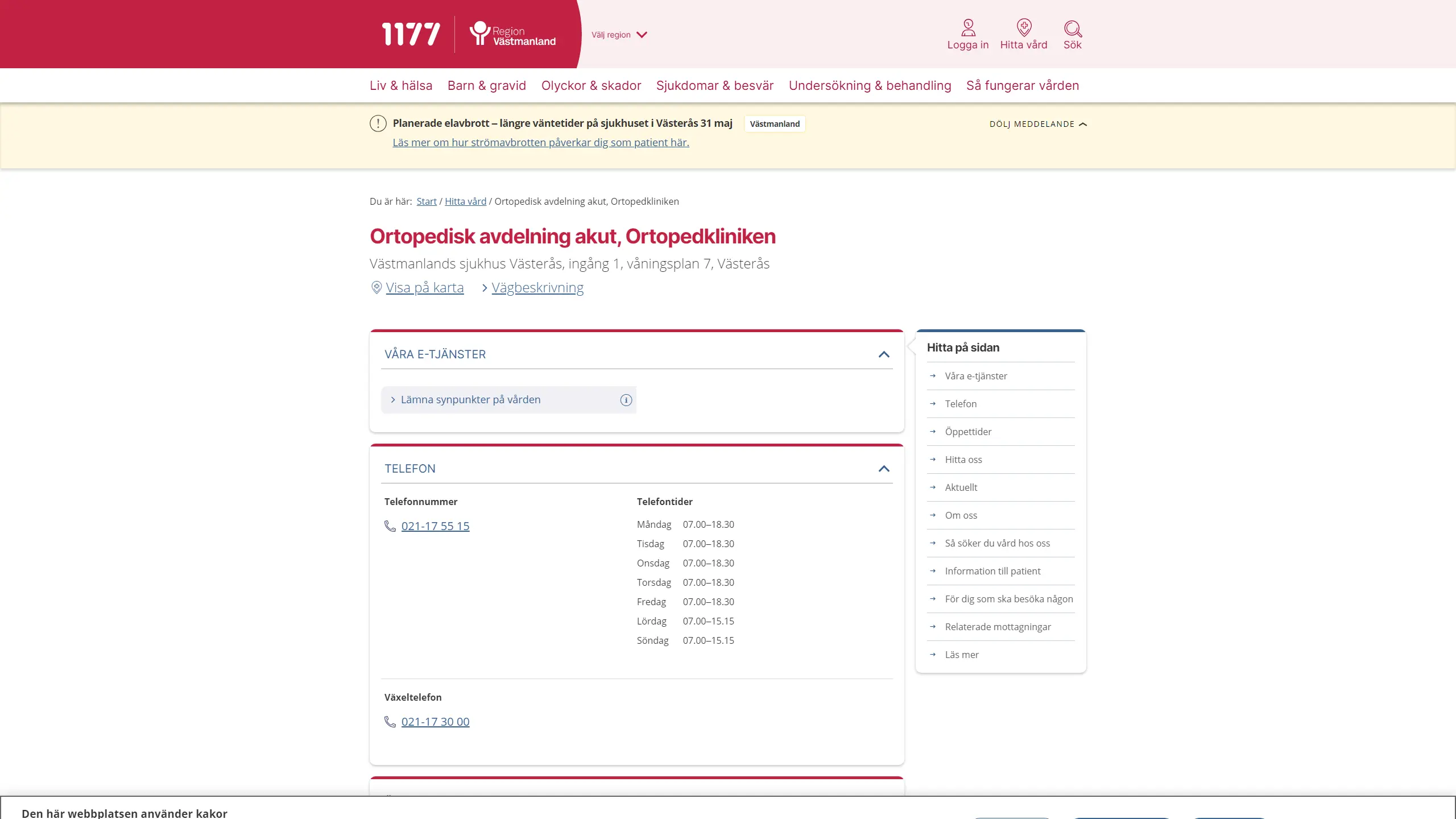This screenshot has height=819, width=1456.
Task: Jump to Telefon in the sidebar
Action: click(961, 404)
